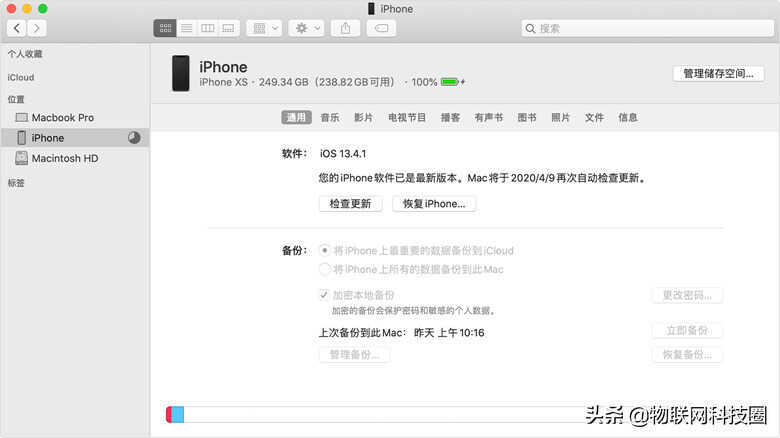Switch to the 影片 tab
Screen dimensions: 780x438
click(x=363, y=117)
